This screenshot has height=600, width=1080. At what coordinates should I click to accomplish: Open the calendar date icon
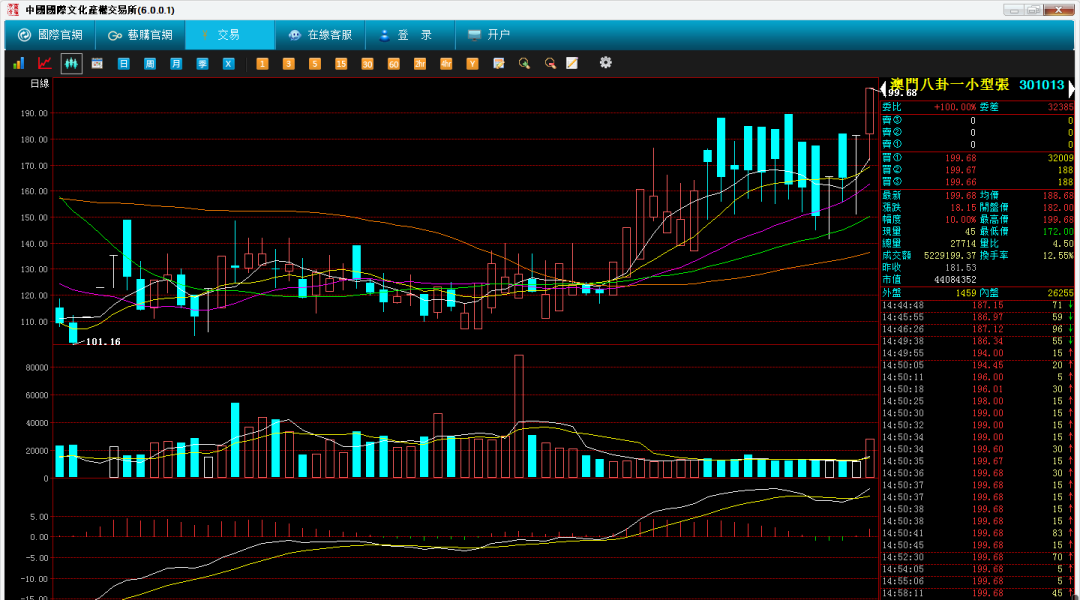(97, 63)
